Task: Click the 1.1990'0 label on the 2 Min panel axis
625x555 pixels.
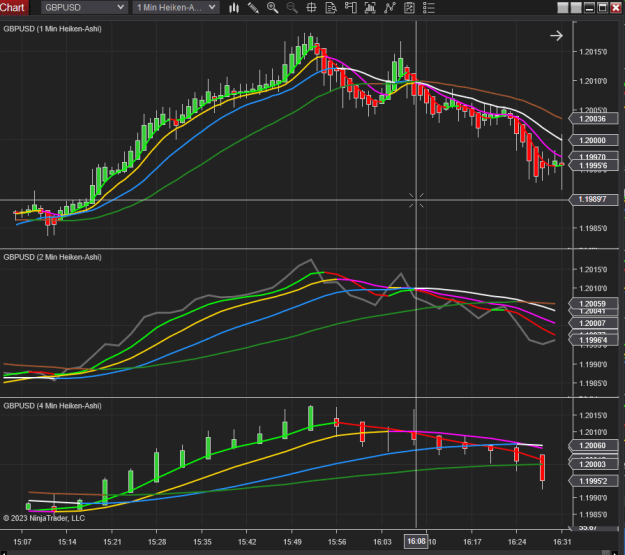Action: 593,364
